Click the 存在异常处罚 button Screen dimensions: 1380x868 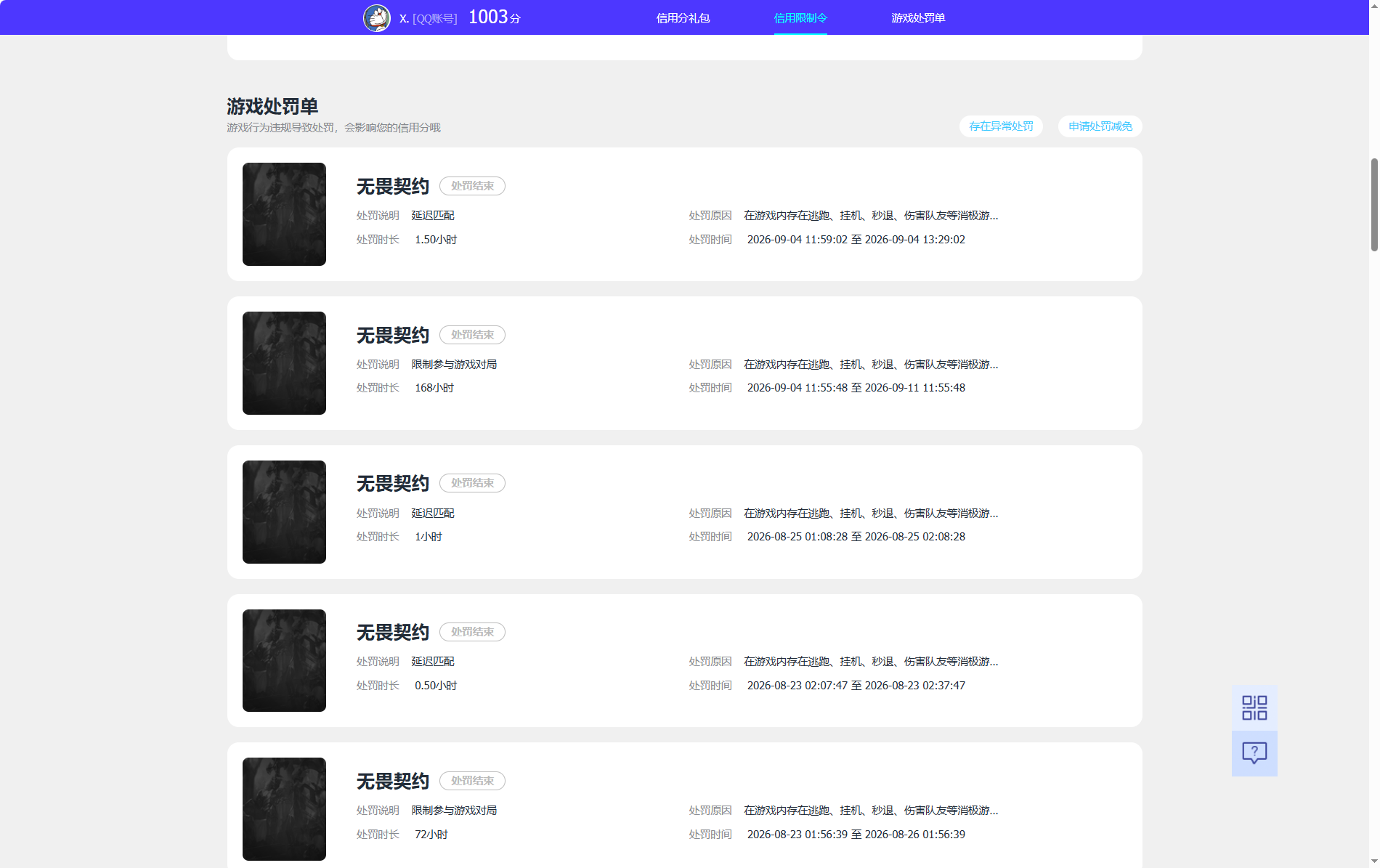(1001, 126)
